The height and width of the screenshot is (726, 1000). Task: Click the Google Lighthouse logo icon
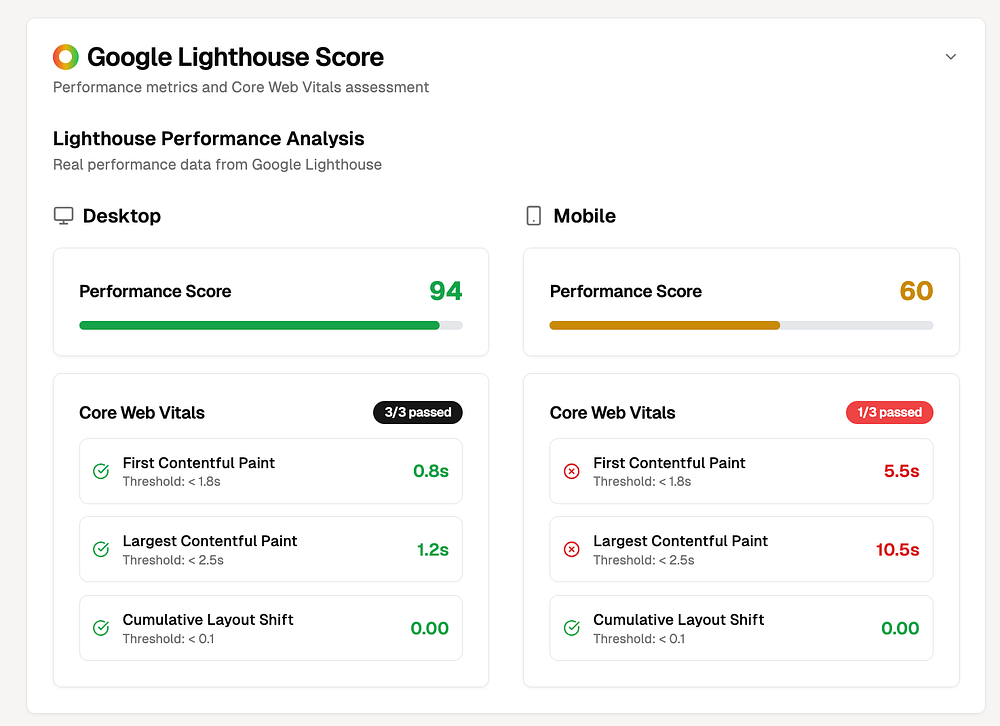66,57
